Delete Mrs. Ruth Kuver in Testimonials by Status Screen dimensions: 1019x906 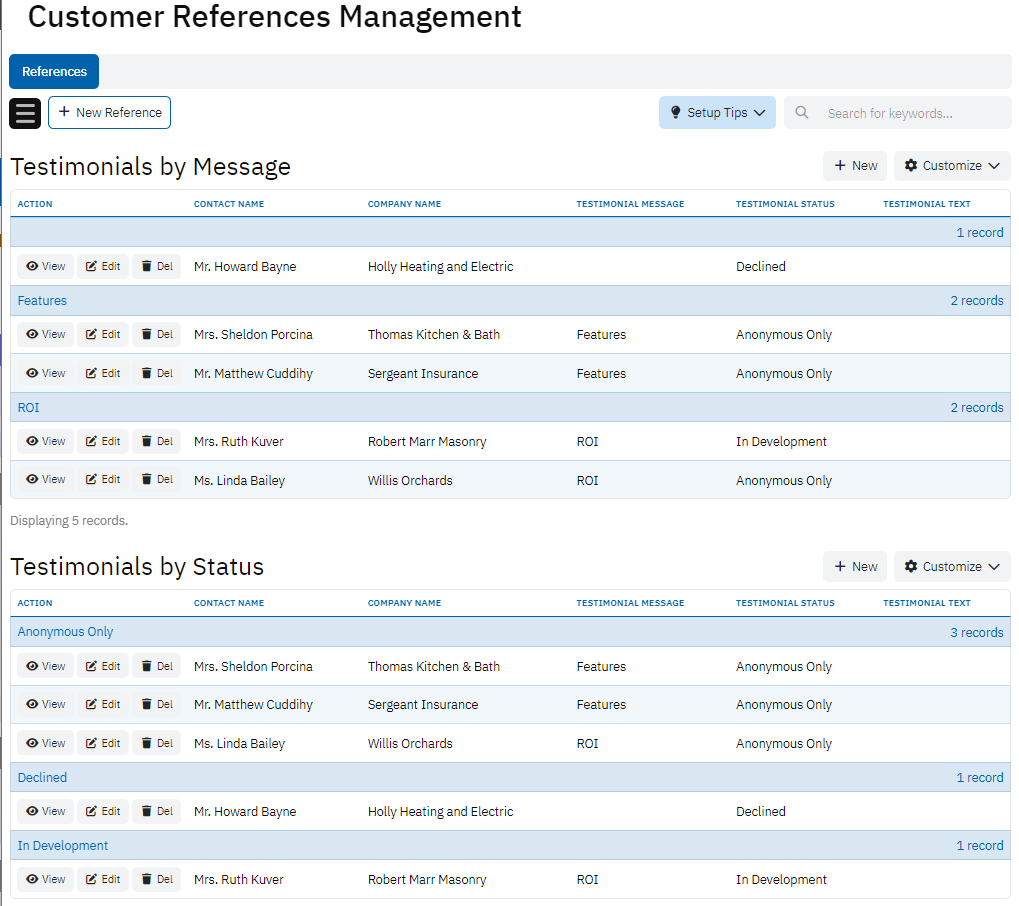point(157,880)
